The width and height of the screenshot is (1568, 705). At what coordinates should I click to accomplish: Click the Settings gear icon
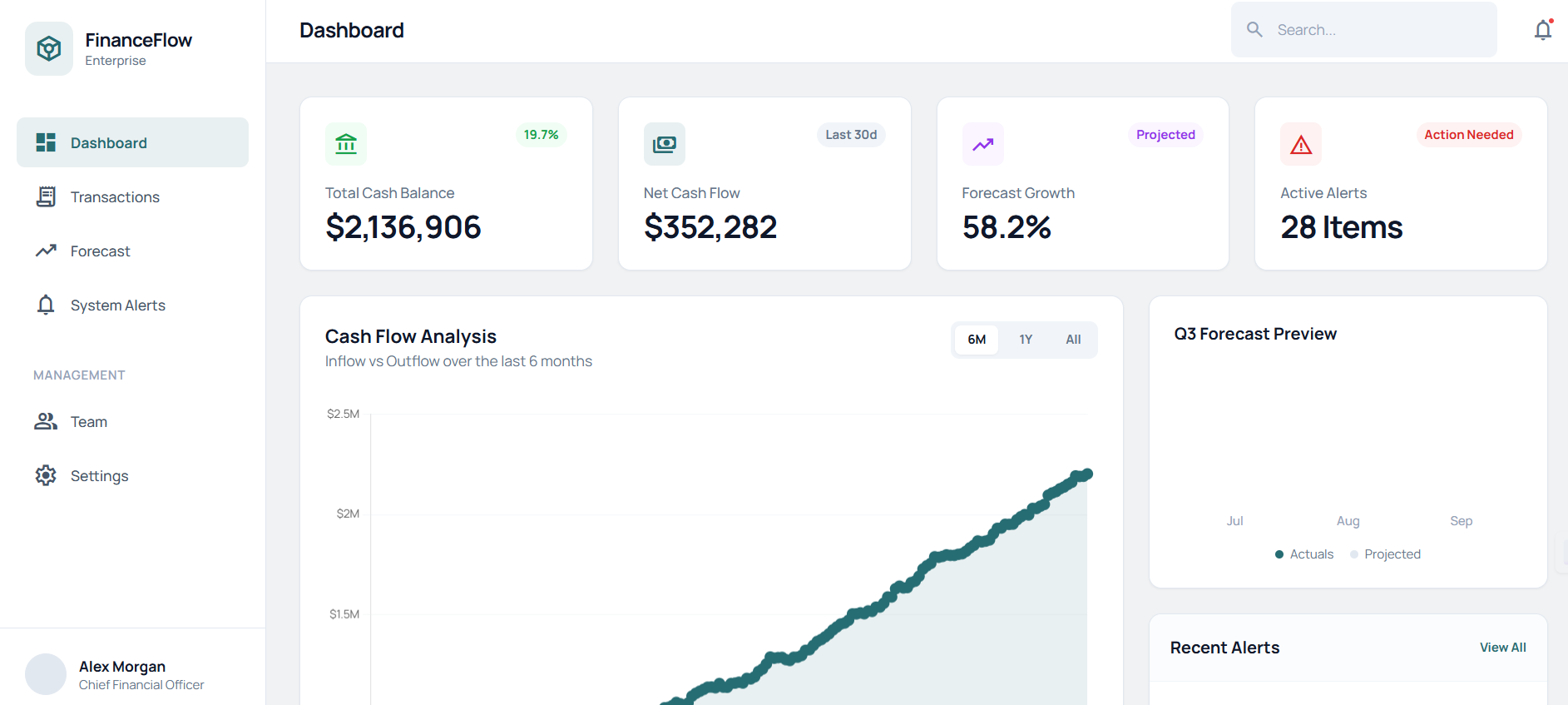(46, 475)
